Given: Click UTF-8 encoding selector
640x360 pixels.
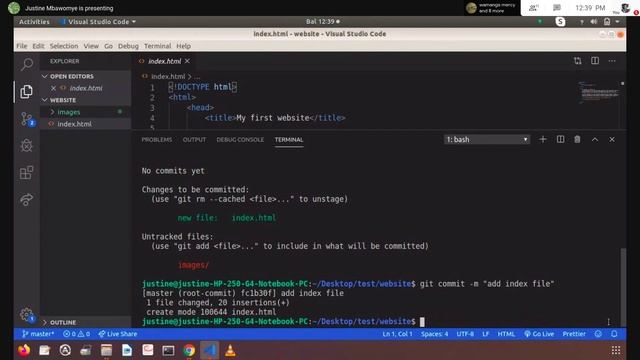Looking at the screenshot, I should 465,334.
